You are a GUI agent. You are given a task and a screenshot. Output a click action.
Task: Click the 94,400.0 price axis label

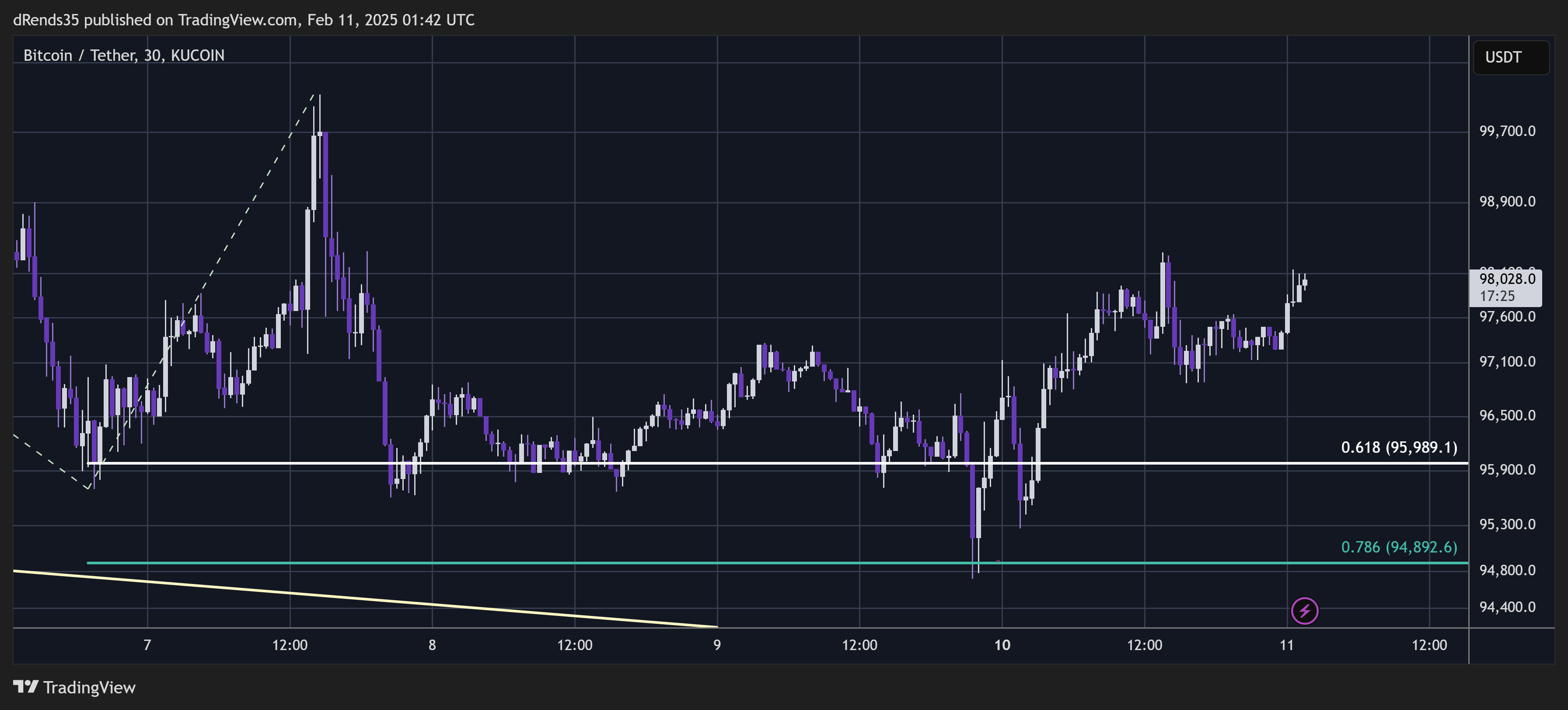pos(1507,607)
